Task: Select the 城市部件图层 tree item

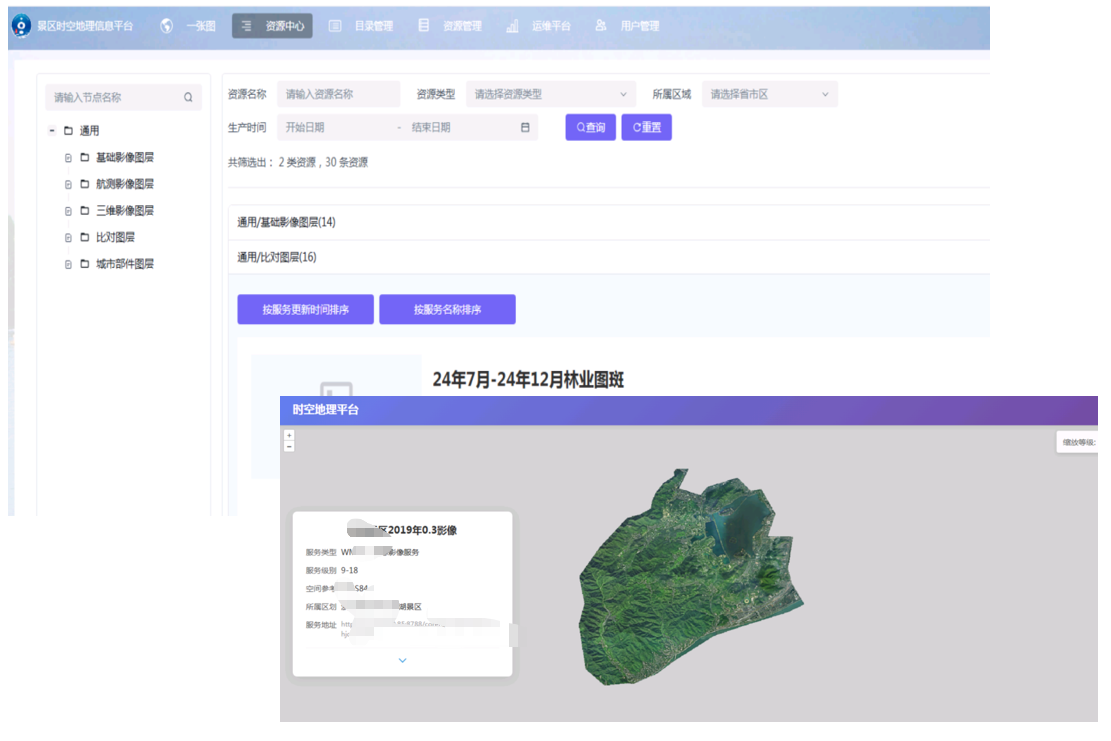Action: pyautogui.click(x=125, y=264)
